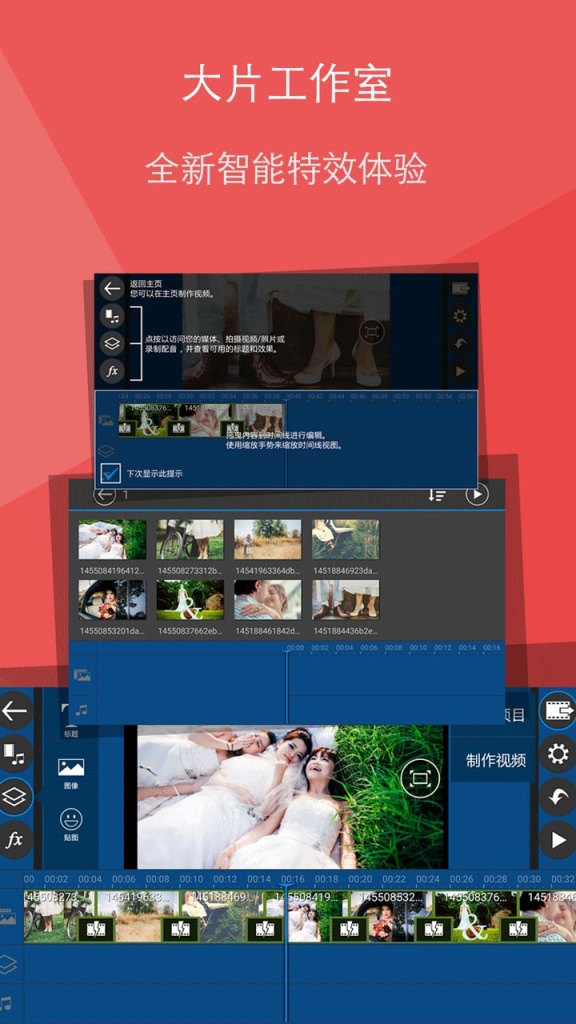Open the fx effects panel
Screen dimensions: 576x1024
(x=14, y=840)
